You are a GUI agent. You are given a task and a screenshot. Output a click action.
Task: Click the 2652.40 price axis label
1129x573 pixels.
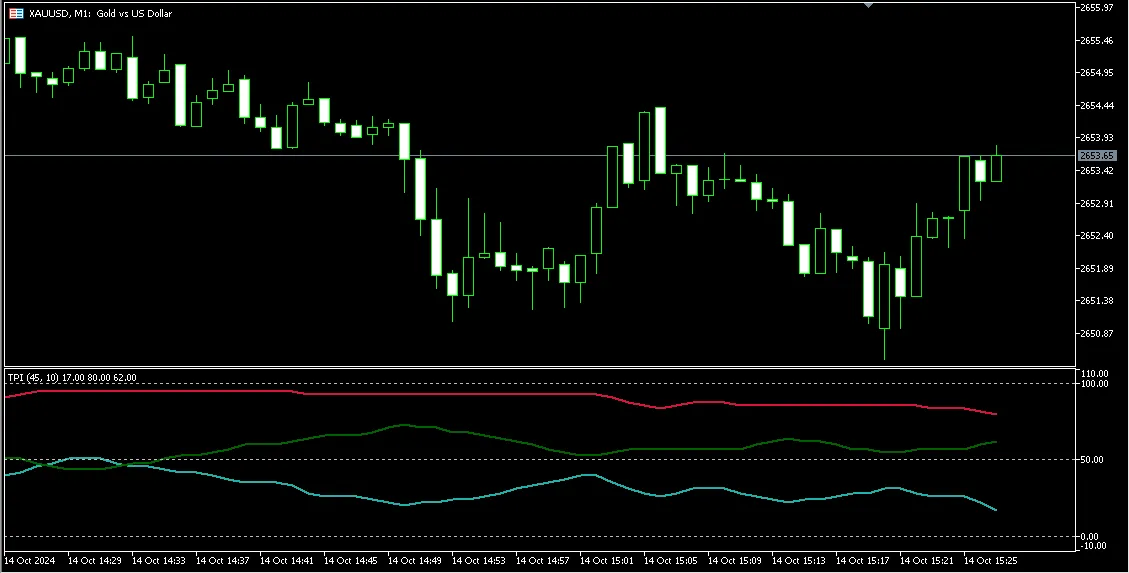point(1097,235)
